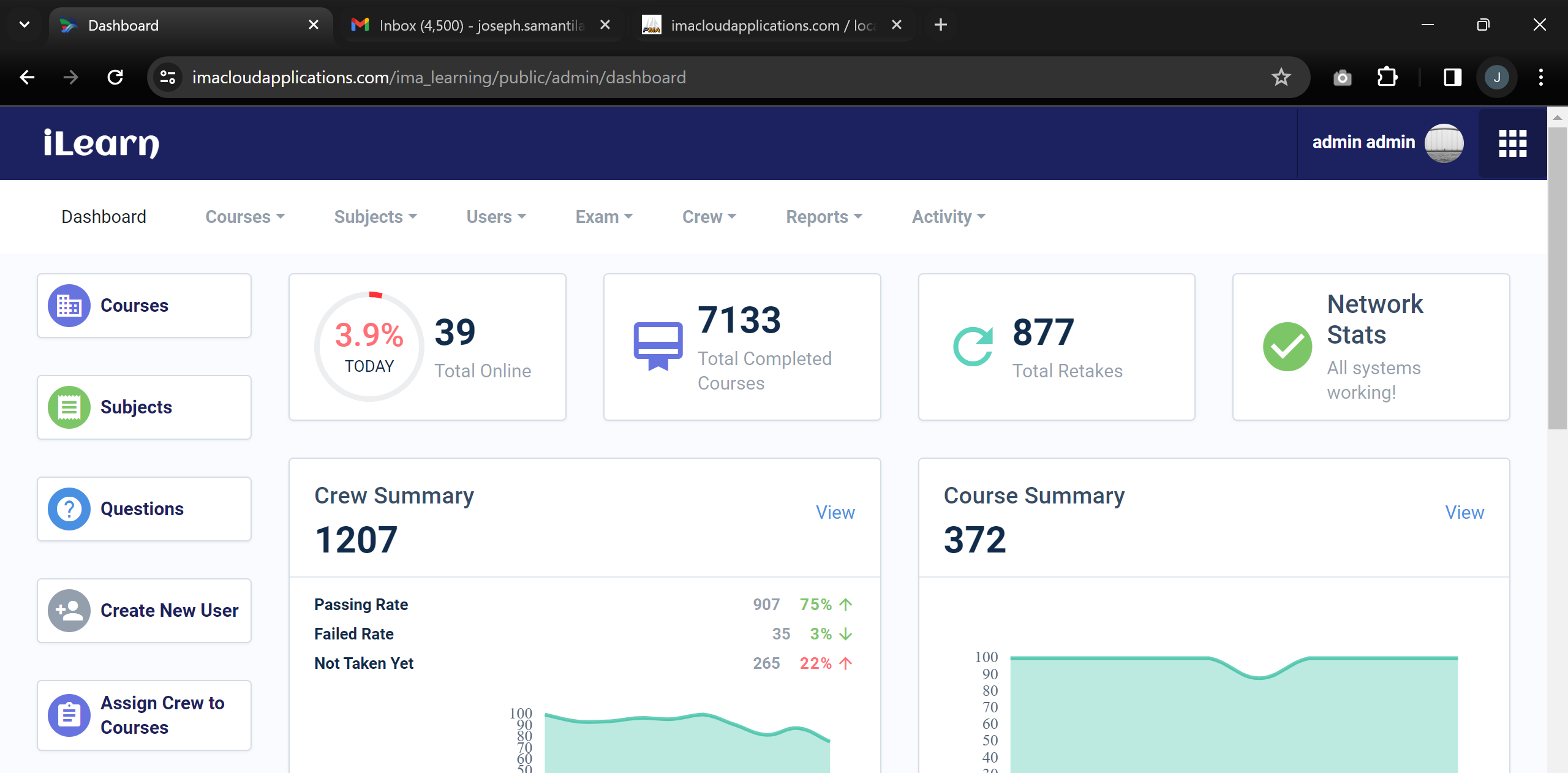Click the Course Summary total 372
Viewport: 1568px width, 773px height.
click(x=974, y=540)
